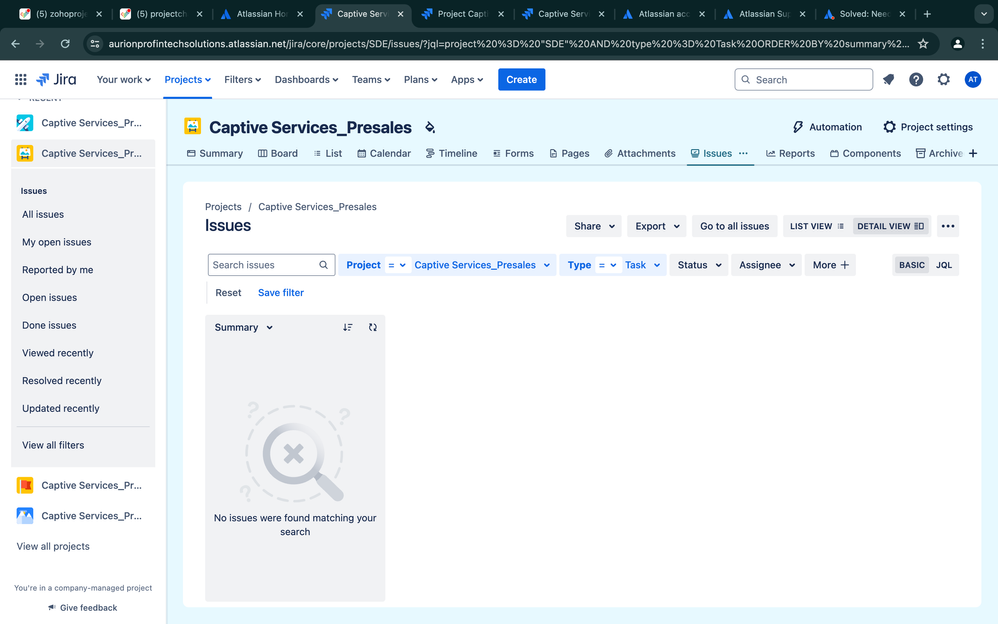Click the Automation lightning icon
The width and height of the screenshot is (998, 624).
coord(798,127)
